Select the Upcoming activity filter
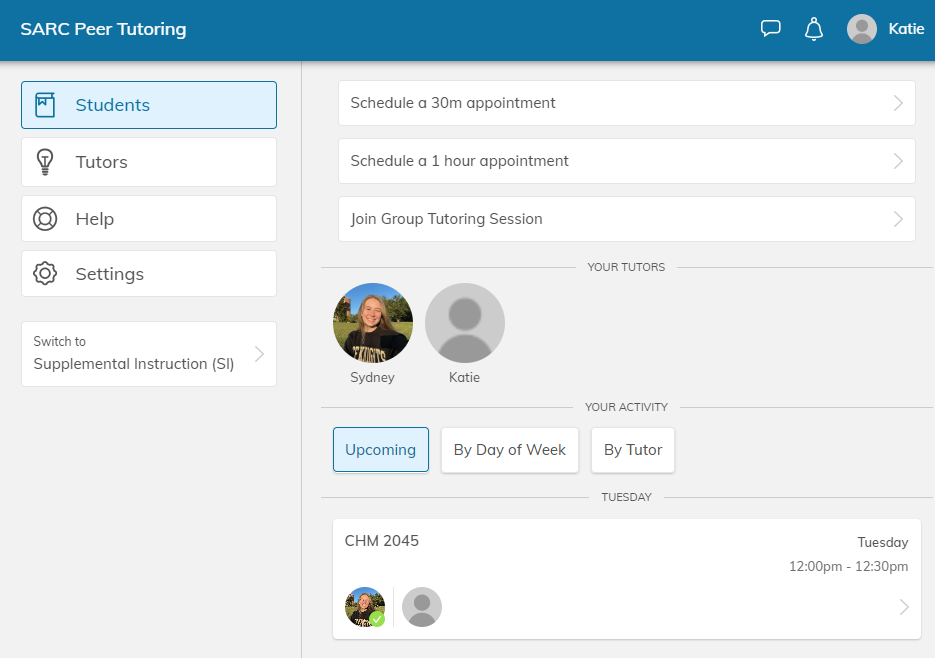Image resolution: width=935 pixels, height=658 pixels. (x=380, y=450)
